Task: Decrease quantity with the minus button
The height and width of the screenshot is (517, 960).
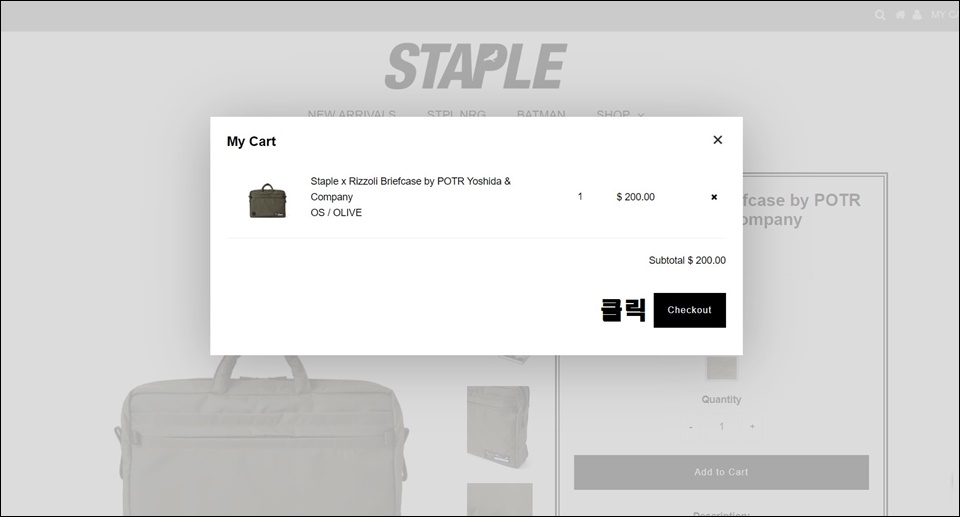Action: pyautogui.click(x=691, y=426)
